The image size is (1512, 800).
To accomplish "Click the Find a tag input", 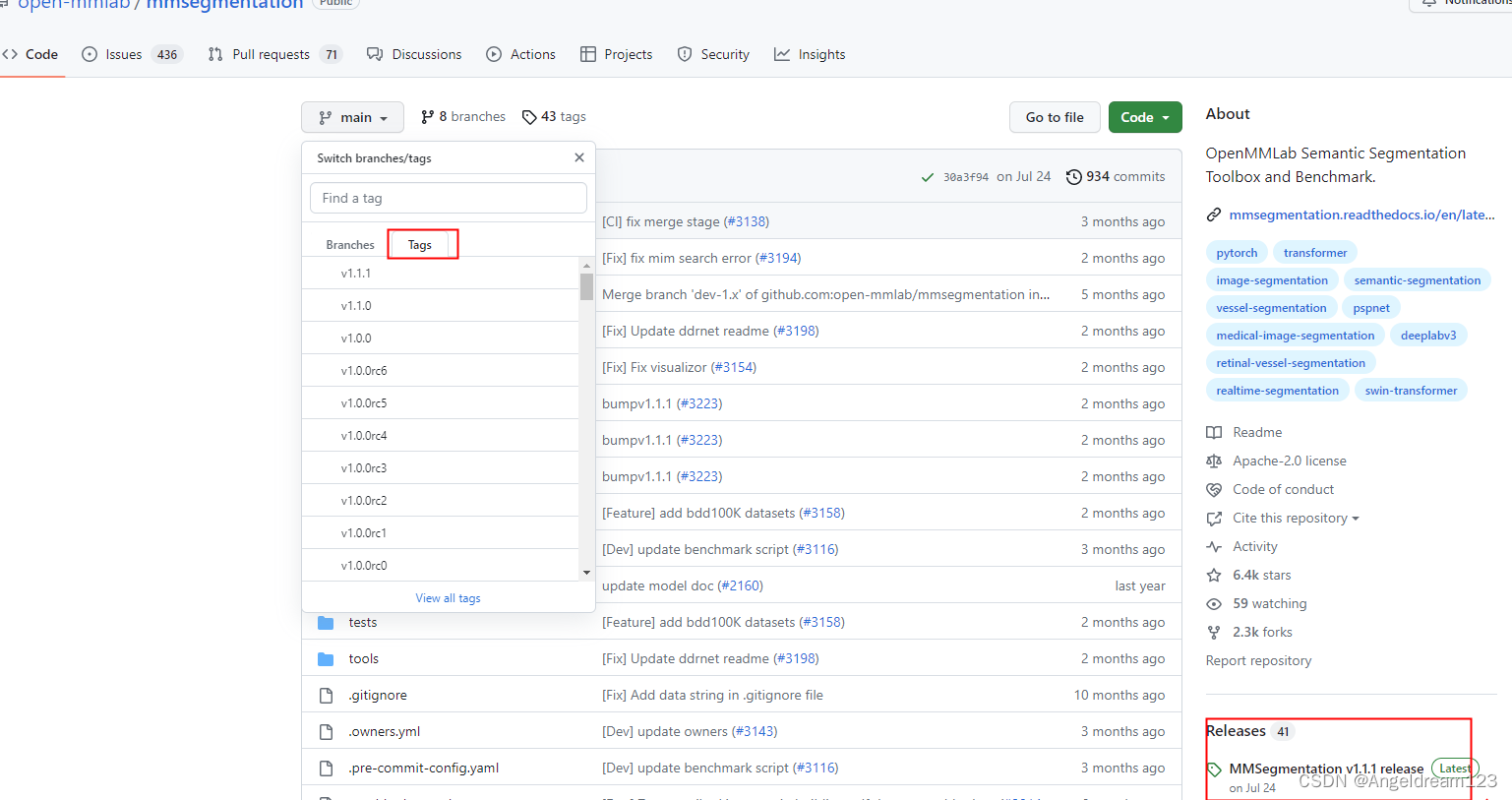I will (x=449, y=198).
